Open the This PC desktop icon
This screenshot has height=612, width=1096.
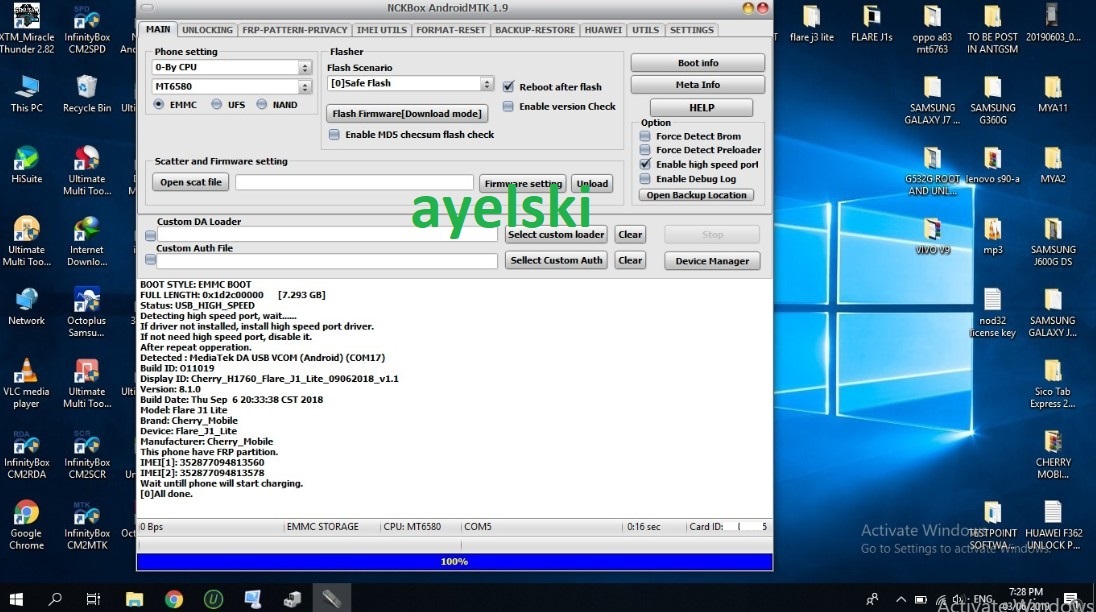27,93
